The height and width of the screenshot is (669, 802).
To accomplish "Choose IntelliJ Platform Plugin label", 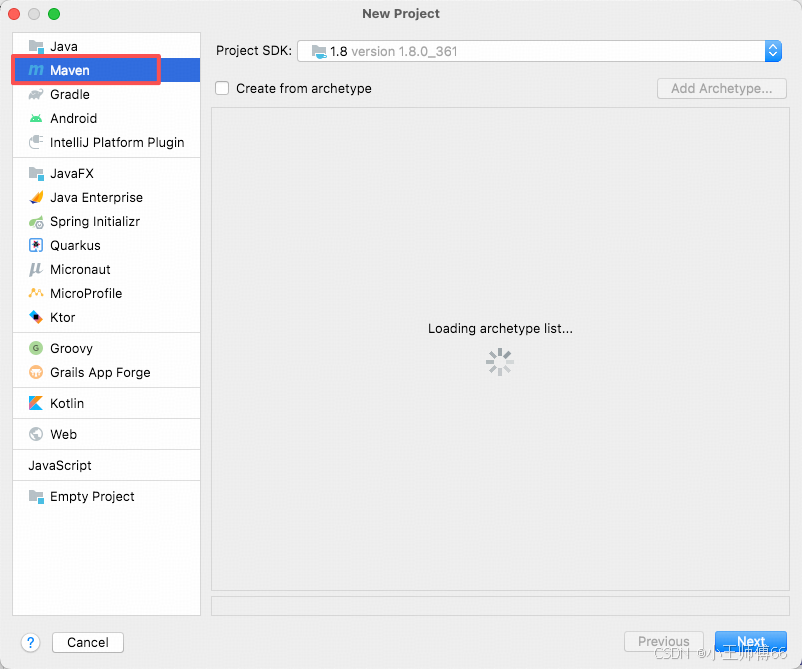I will point(117,142).
